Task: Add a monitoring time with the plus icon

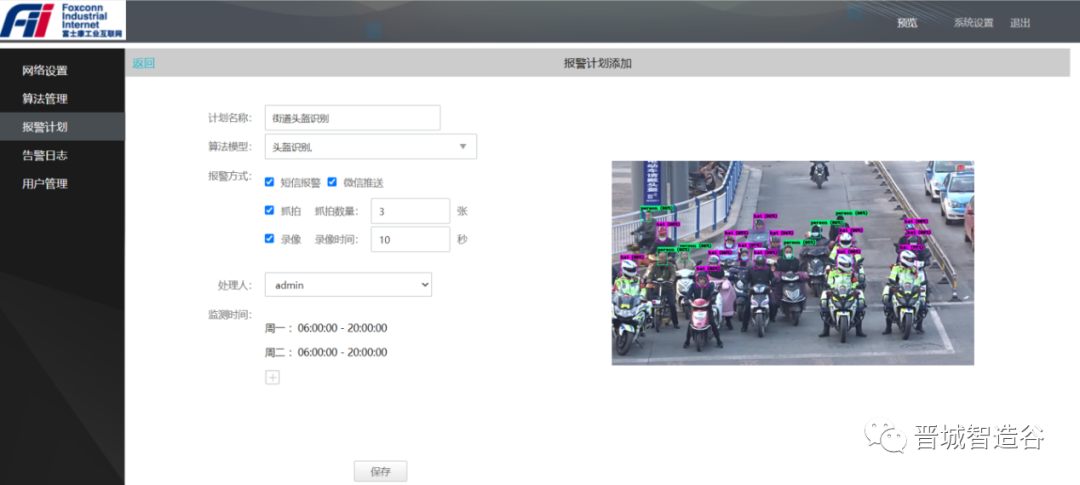Action: pos(273,378)
